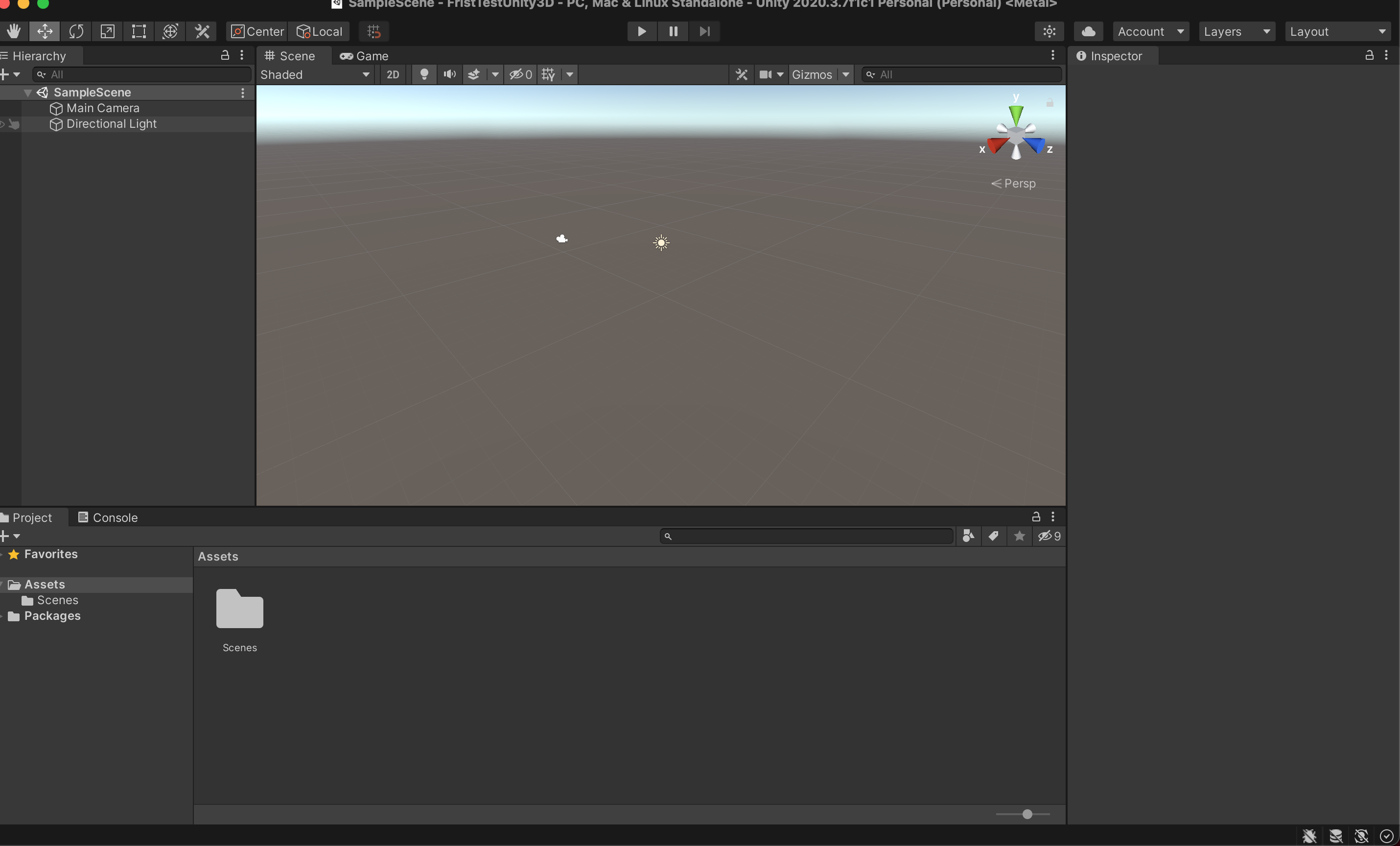Open scene camera settings icon
The width and height of the screenshot is (1400, 846).
765,74
